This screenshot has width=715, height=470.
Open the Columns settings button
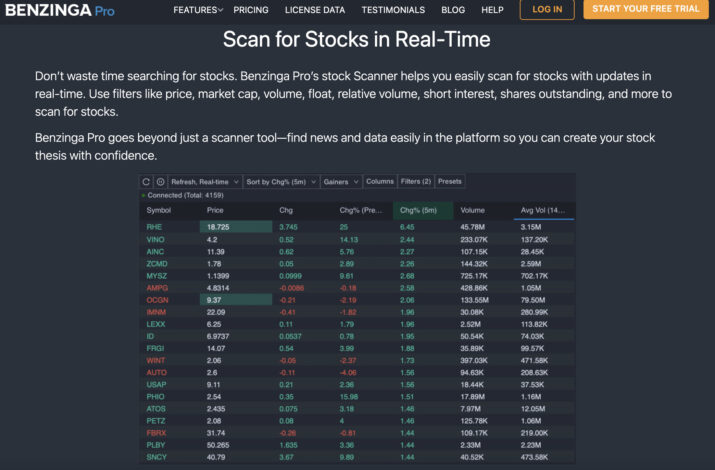[380, 181]
